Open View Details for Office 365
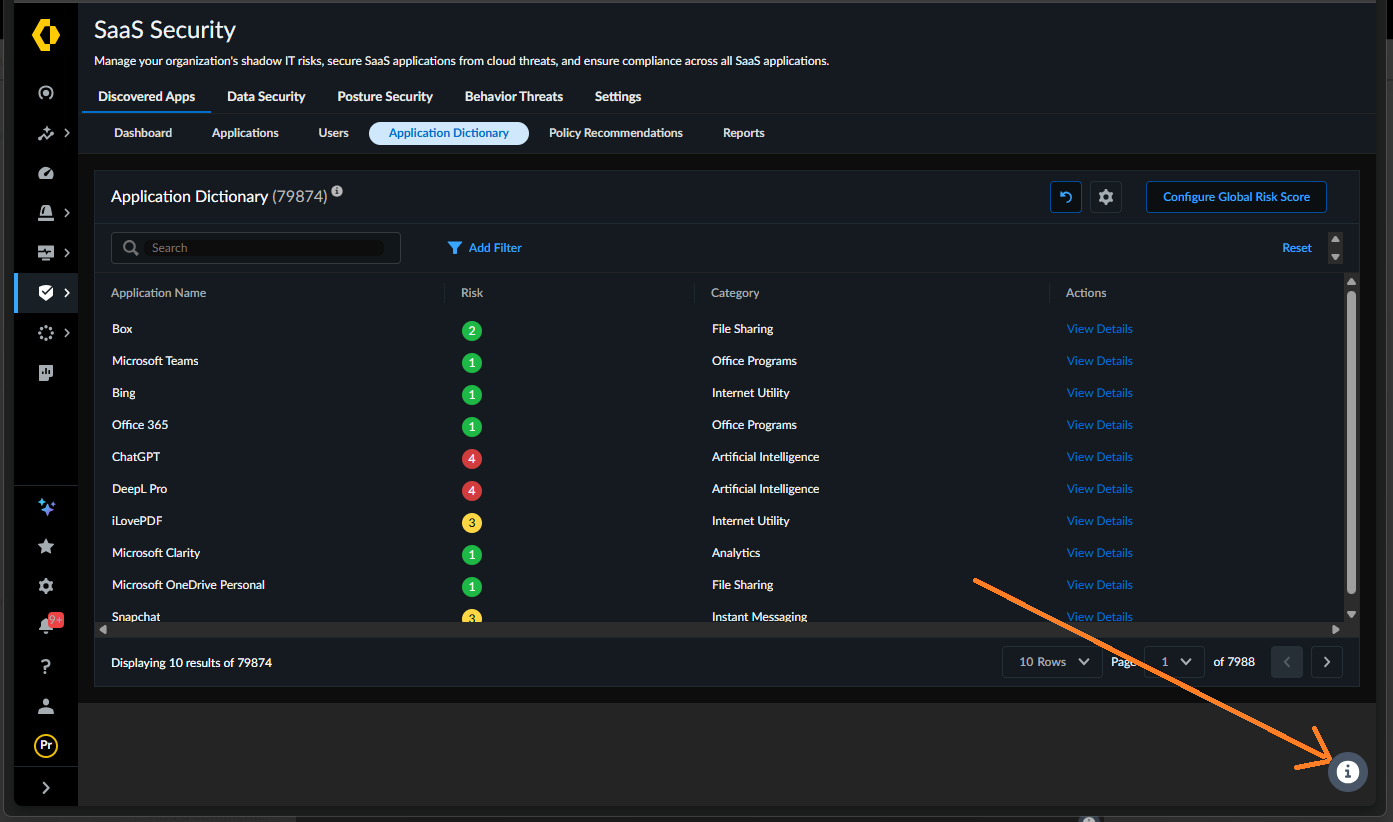 click(x=1100, y=425)
